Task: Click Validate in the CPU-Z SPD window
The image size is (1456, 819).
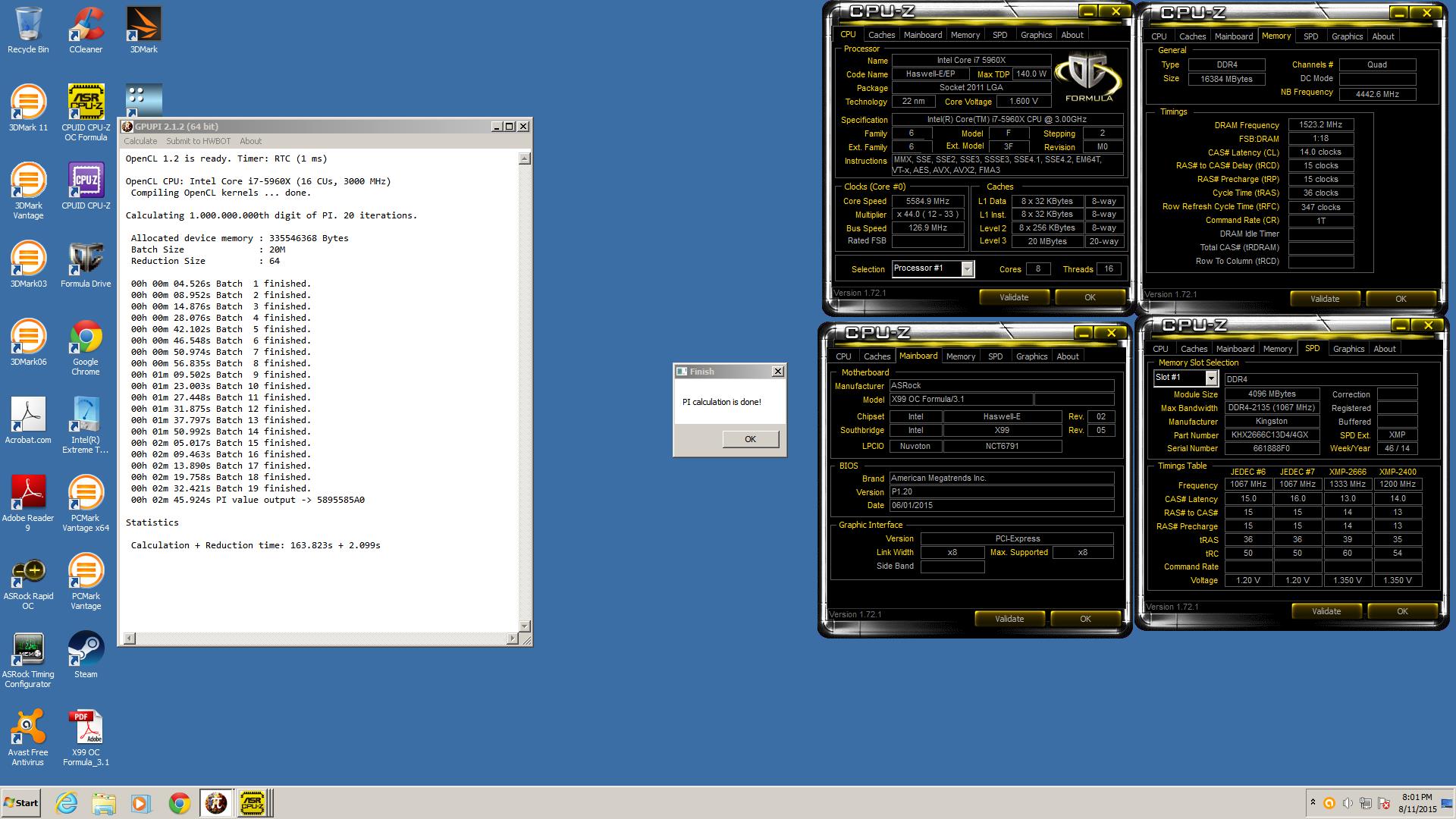Action: coord(1326,611)
